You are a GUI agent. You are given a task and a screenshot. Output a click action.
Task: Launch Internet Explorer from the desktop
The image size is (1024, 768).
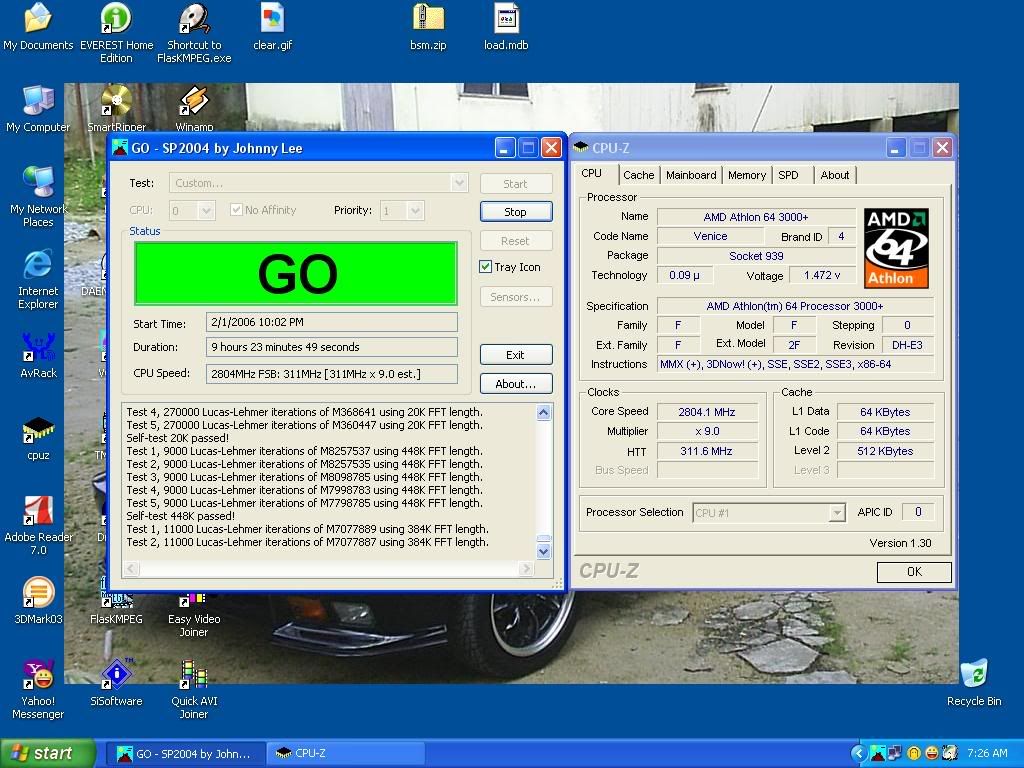click(x=38, y=279)
